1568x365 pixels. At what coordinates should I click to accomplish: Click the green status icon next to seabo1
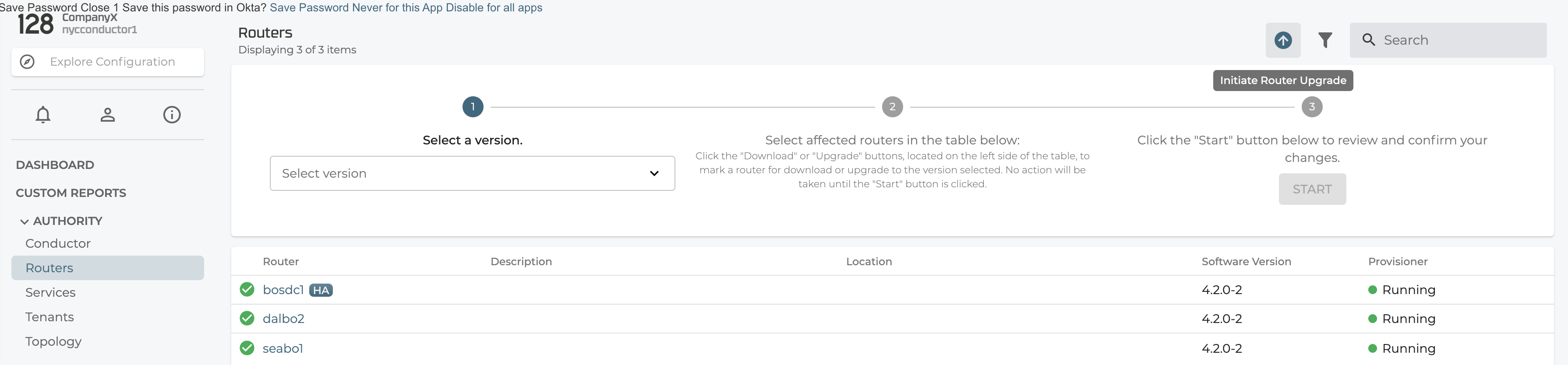[x=247, y=348]
